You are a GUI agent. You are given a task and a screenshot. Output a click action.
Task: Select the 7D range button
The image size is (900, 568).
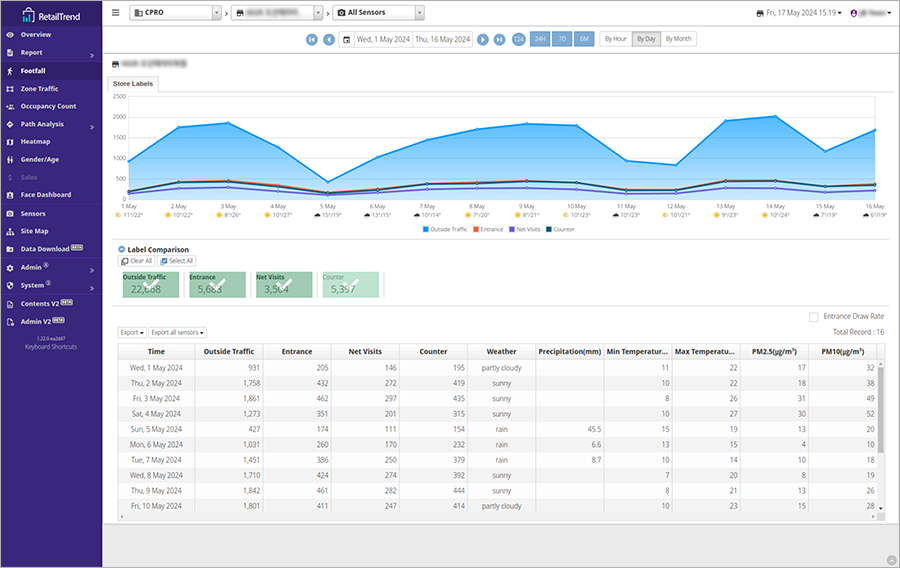click(563, 39)
